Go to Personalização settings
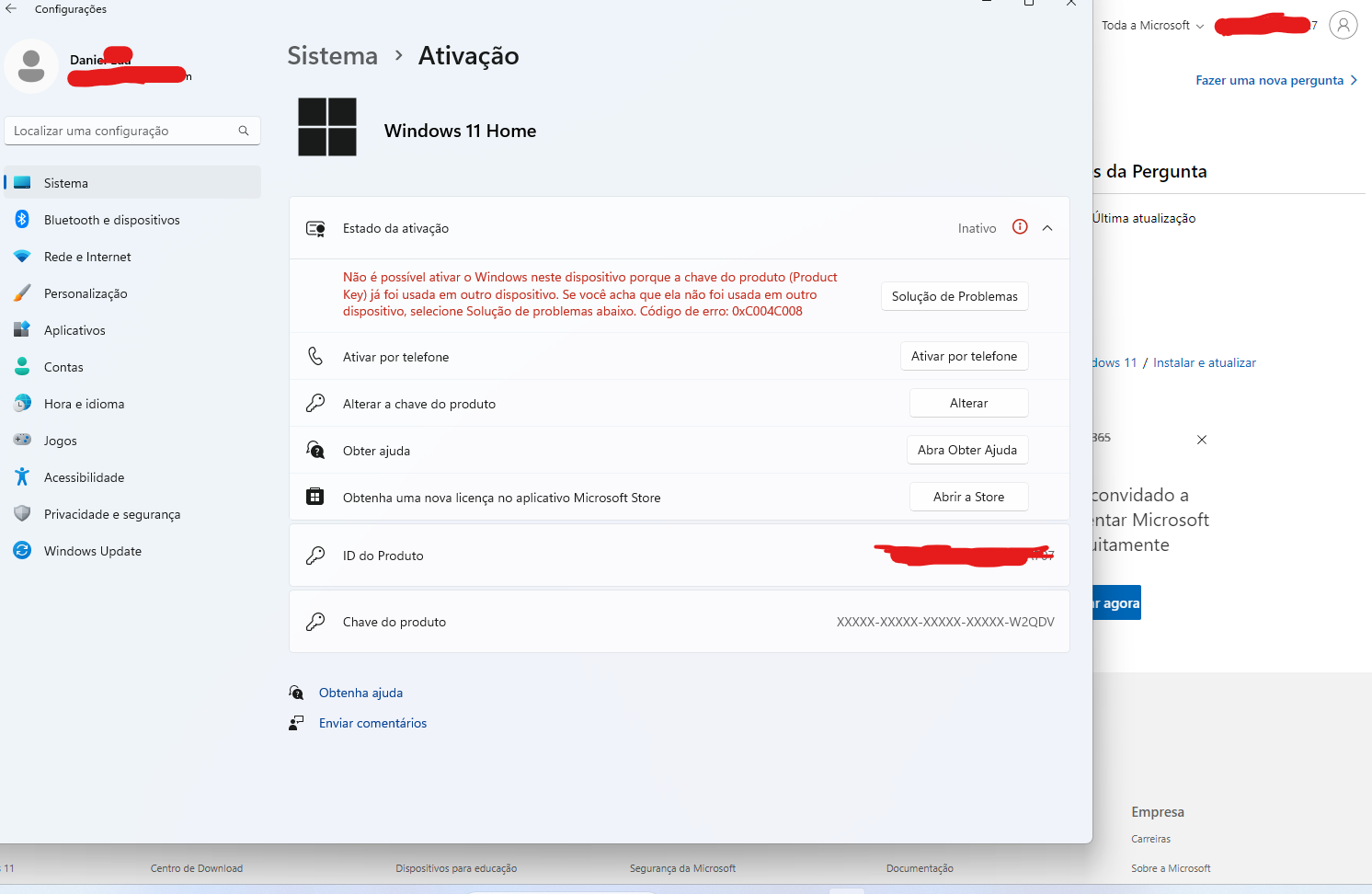The width and height of the screenshot is (1372, 894). point(132,293)
